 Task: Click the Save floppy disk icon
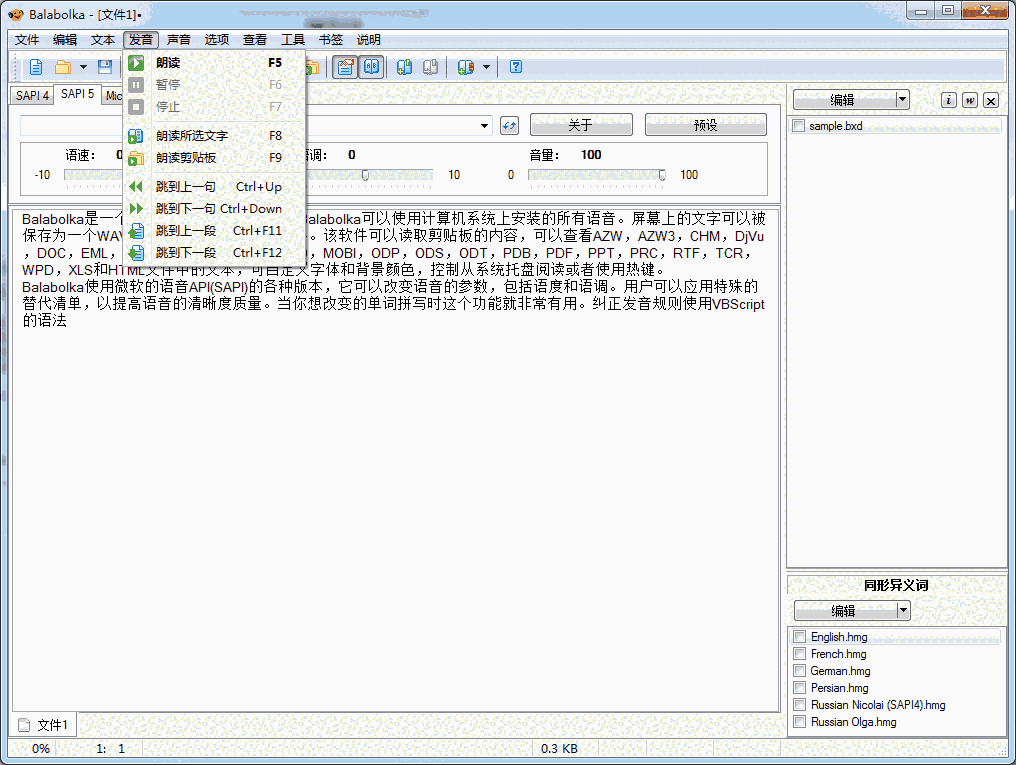(x=104, y=67)
